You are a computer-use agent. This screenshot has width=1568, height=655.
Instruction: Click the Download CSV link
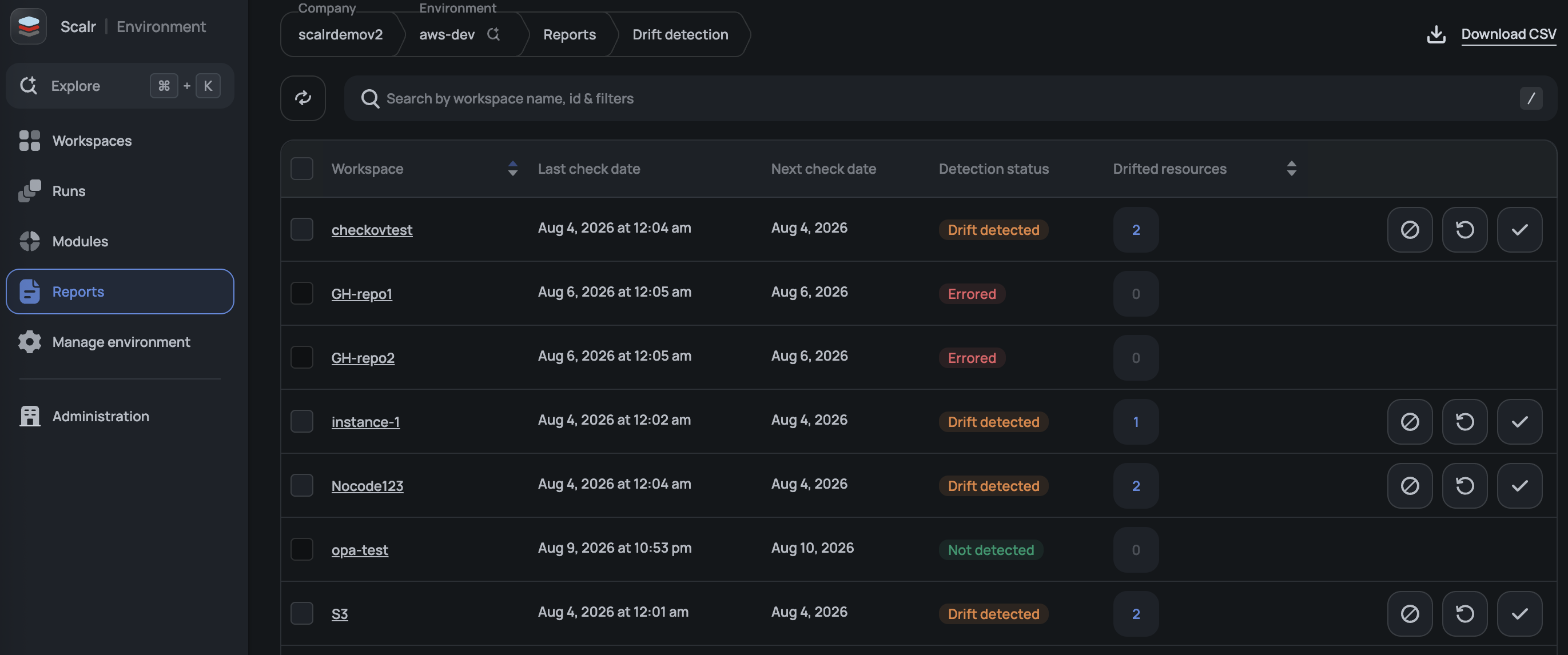[1509, 34]
